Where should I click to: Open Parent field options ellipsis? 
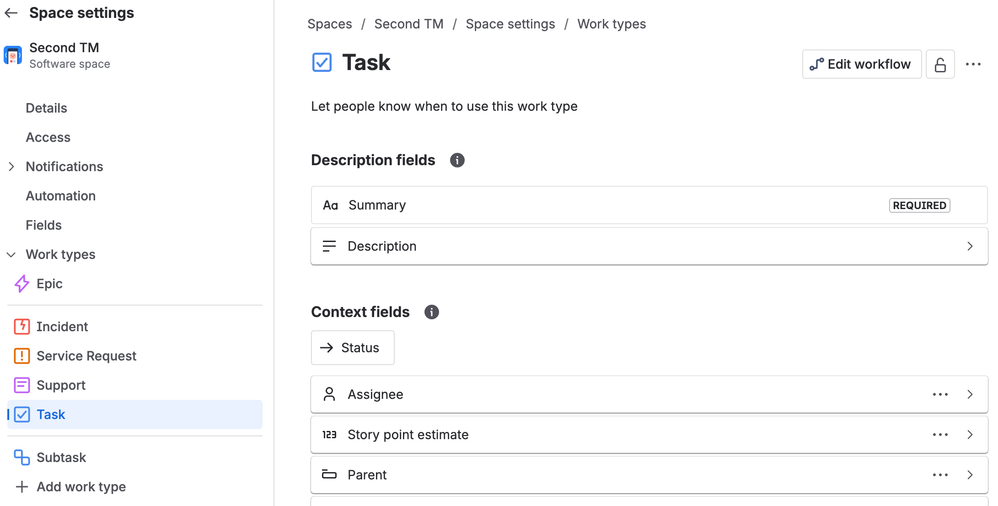point(940,475)
